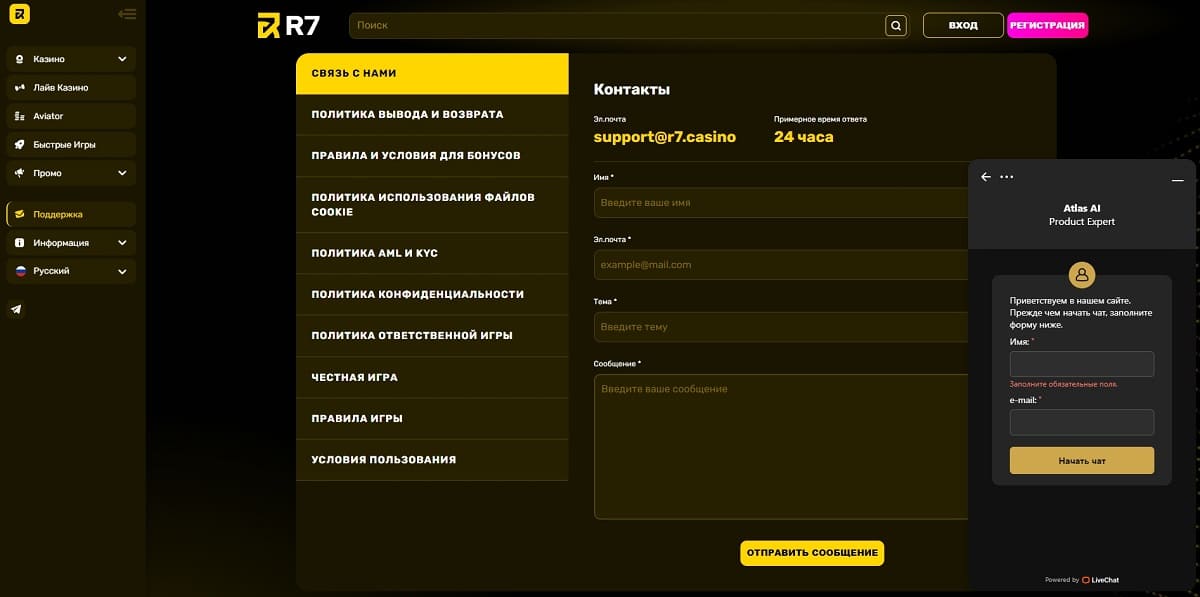1200x597 pixels.
Task: Click the yellow R7 sidebar logo icon
Action: (19, 14)
